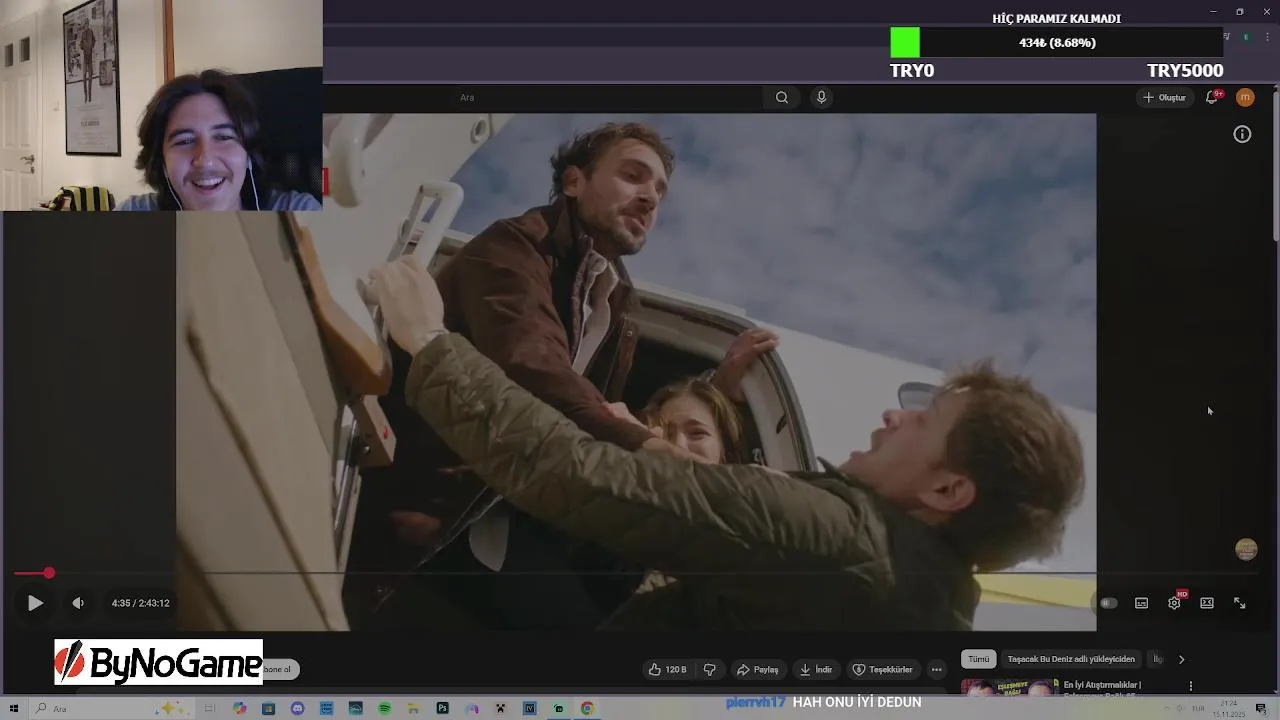Screen dimensions: 1280x720
Task: Open Windows notification center icon
Action: click(1261, 708)
